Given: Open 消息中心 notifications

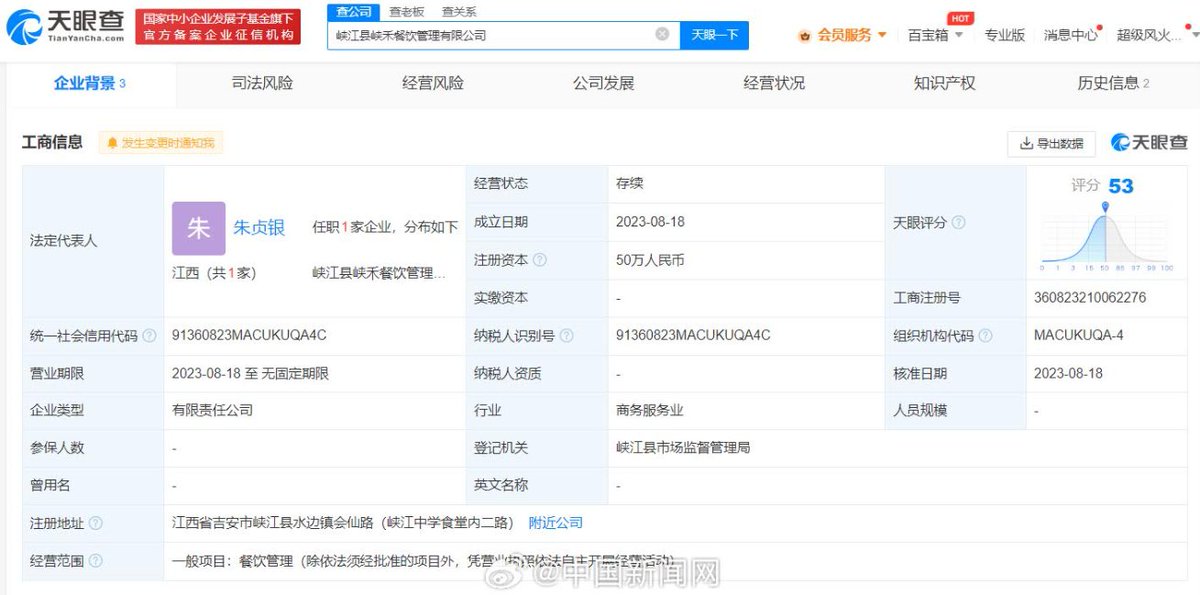Looking at the screenshot, I should 1070,35.
